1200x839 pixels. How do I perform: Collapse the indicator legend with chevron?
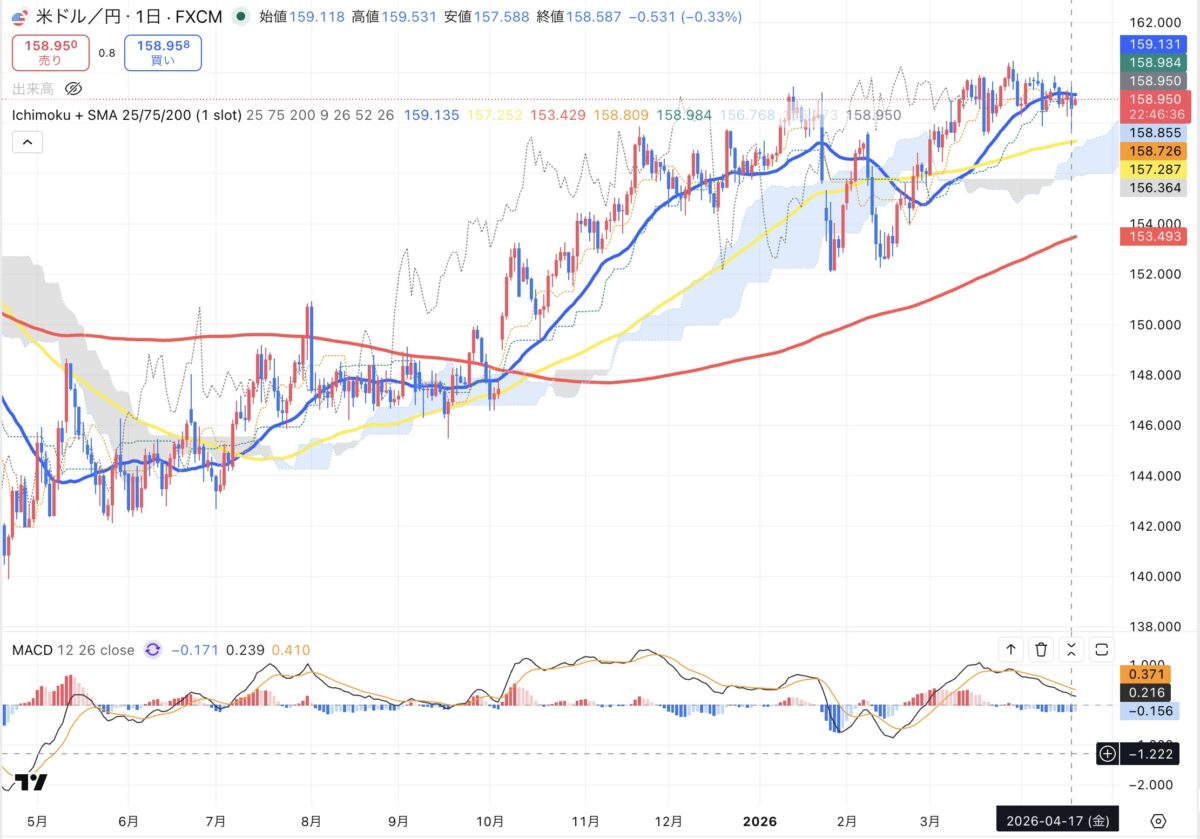pos(27,143)
